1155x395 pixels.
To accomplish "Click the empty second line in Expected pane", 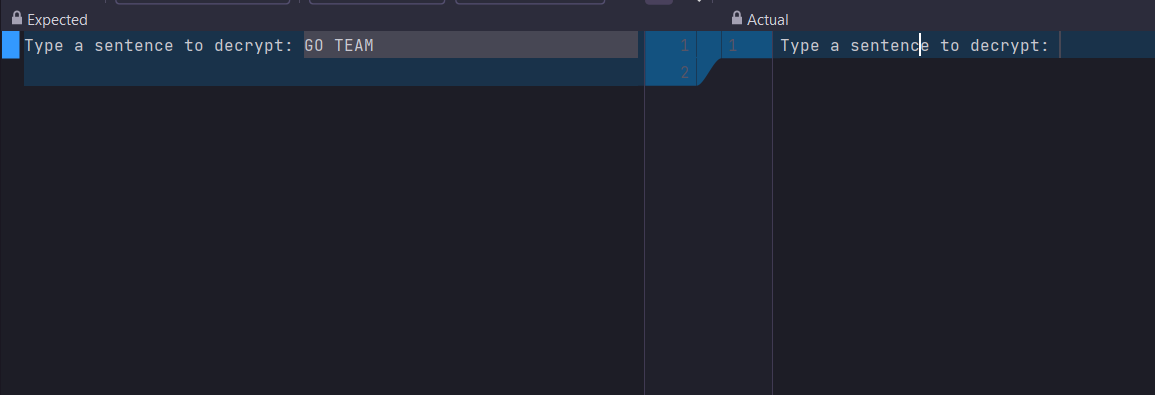I will 331,72.
